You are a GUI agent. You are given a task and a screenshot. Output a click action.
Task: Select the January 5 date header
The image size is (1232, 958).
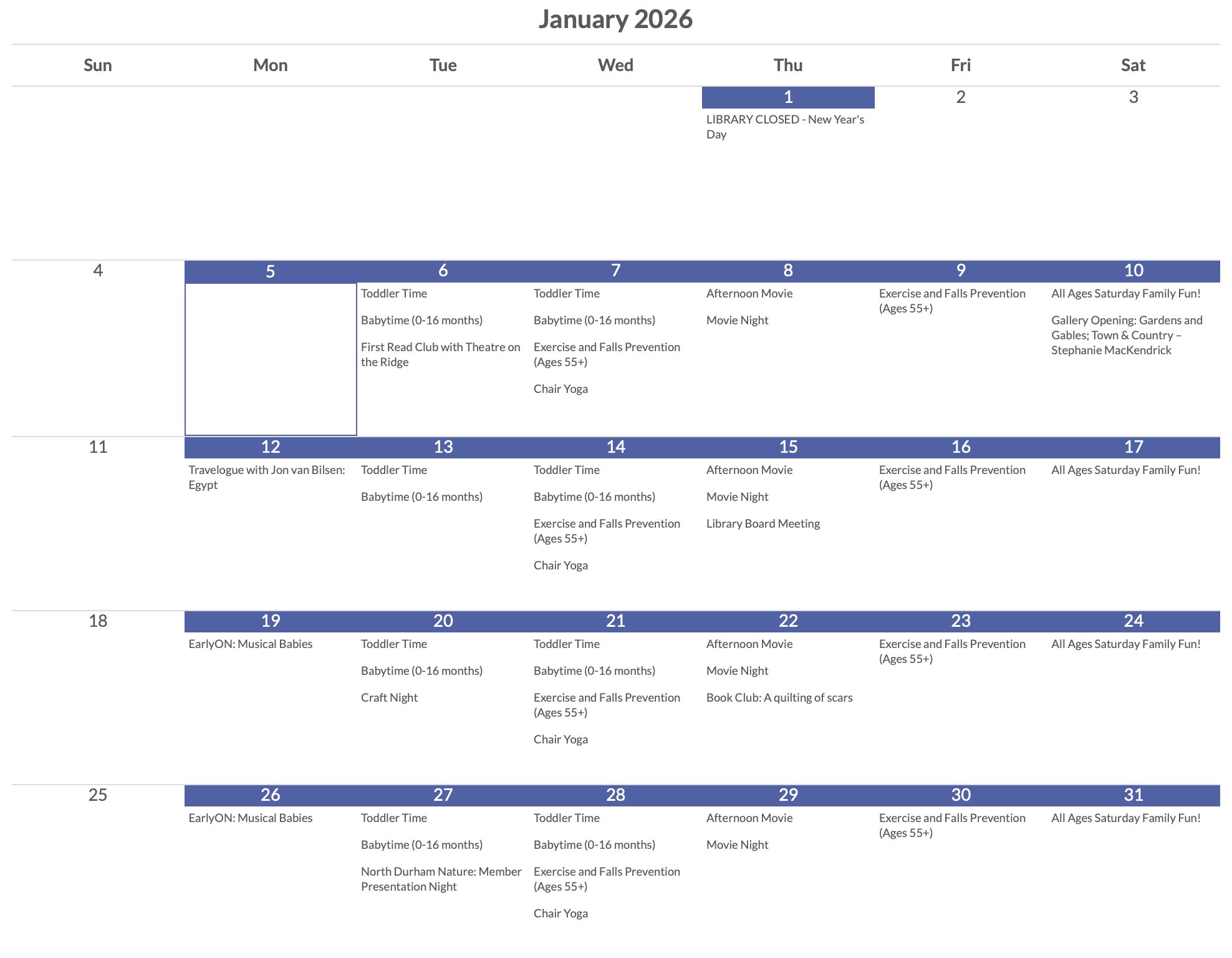point(270,271)
